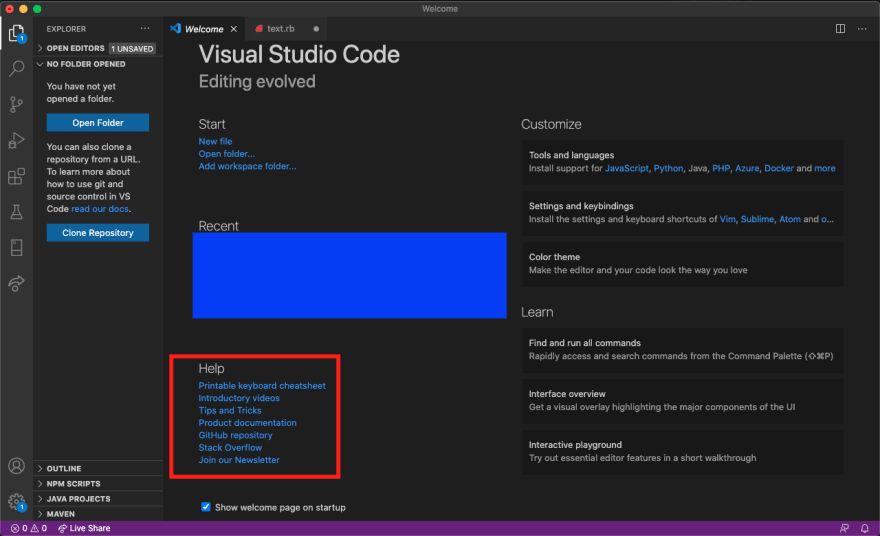Open the Source Control view icon
The height and width of the screenshot is (536, 880).
[17, 104]
